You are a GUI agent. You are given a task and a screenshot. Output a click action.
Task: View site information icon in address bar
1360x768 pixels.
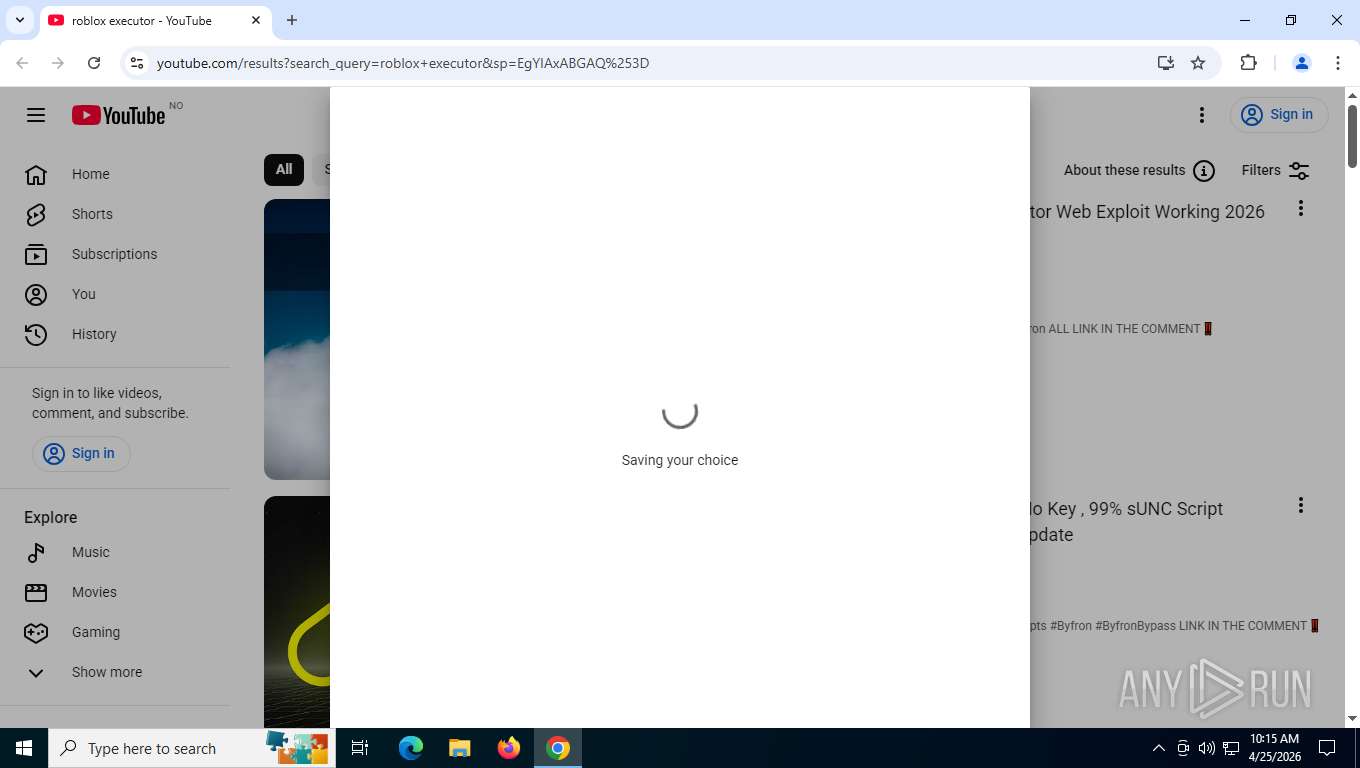pos(137,63)
